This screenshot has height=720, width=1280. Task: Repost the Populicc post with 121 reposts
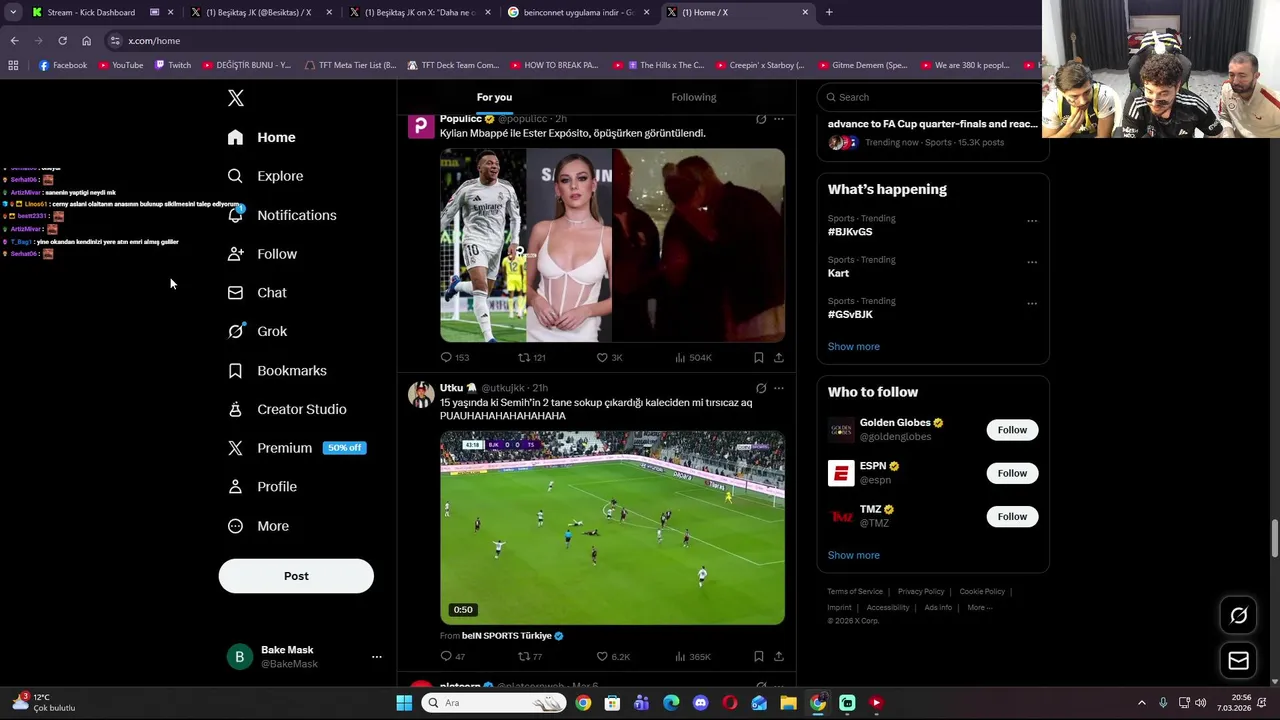(532, 357)
